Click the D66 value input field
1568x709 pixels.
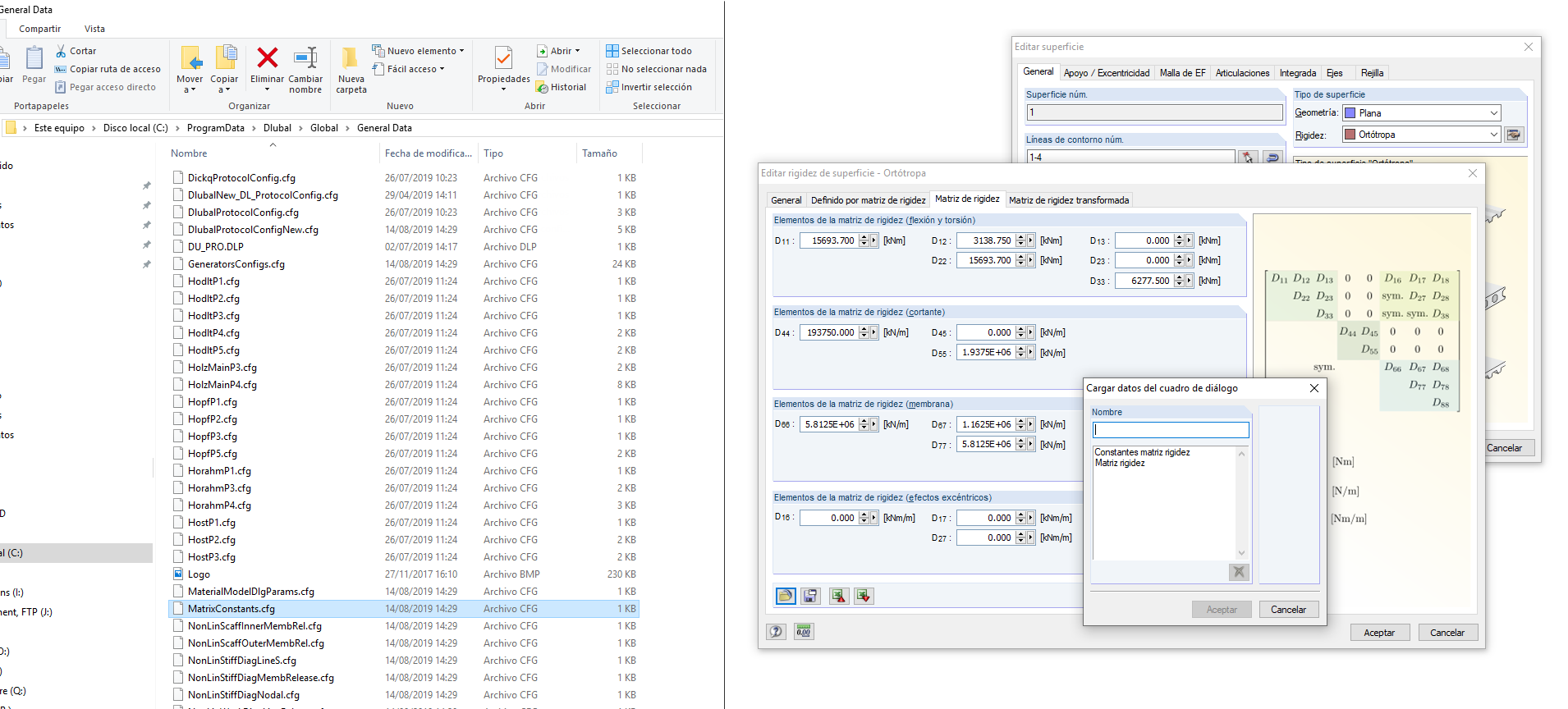829,424
